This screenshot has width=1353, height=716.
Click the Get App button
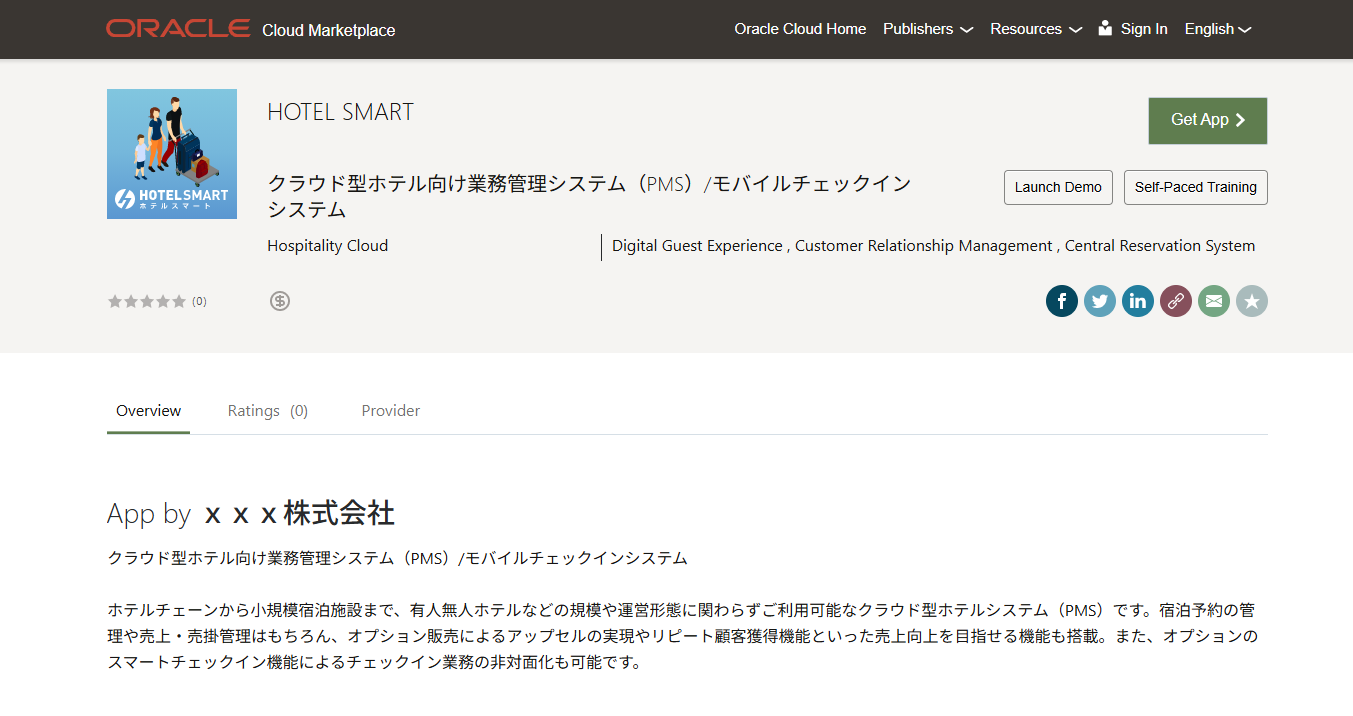[1207, 120]
